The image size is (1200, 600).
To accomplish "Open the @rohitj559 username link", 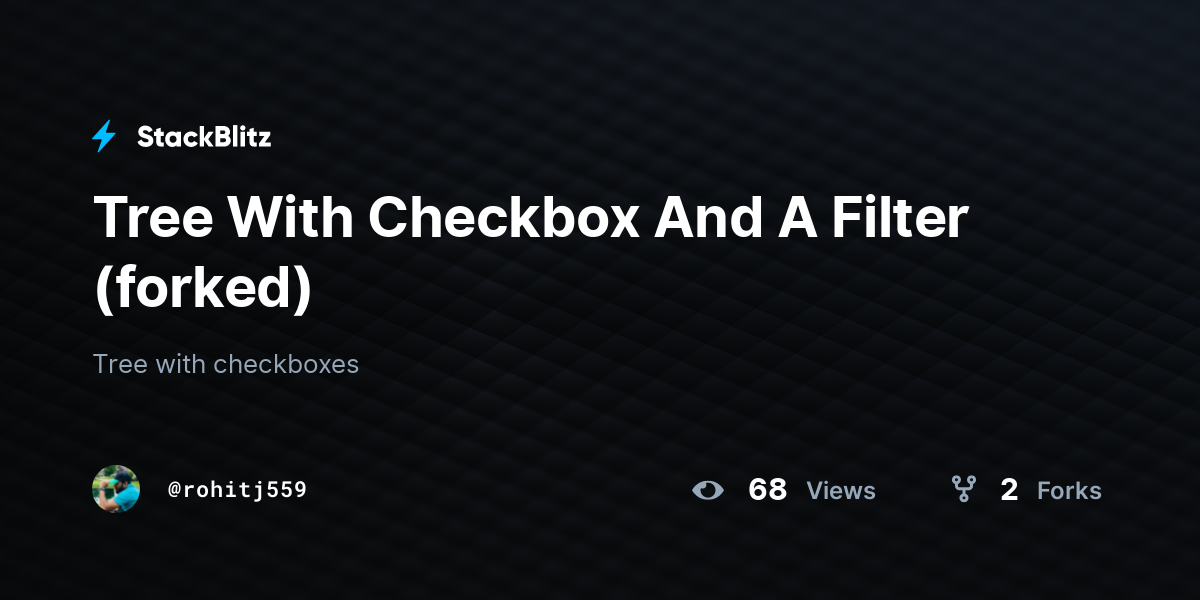I will click(x=237, y=490).
